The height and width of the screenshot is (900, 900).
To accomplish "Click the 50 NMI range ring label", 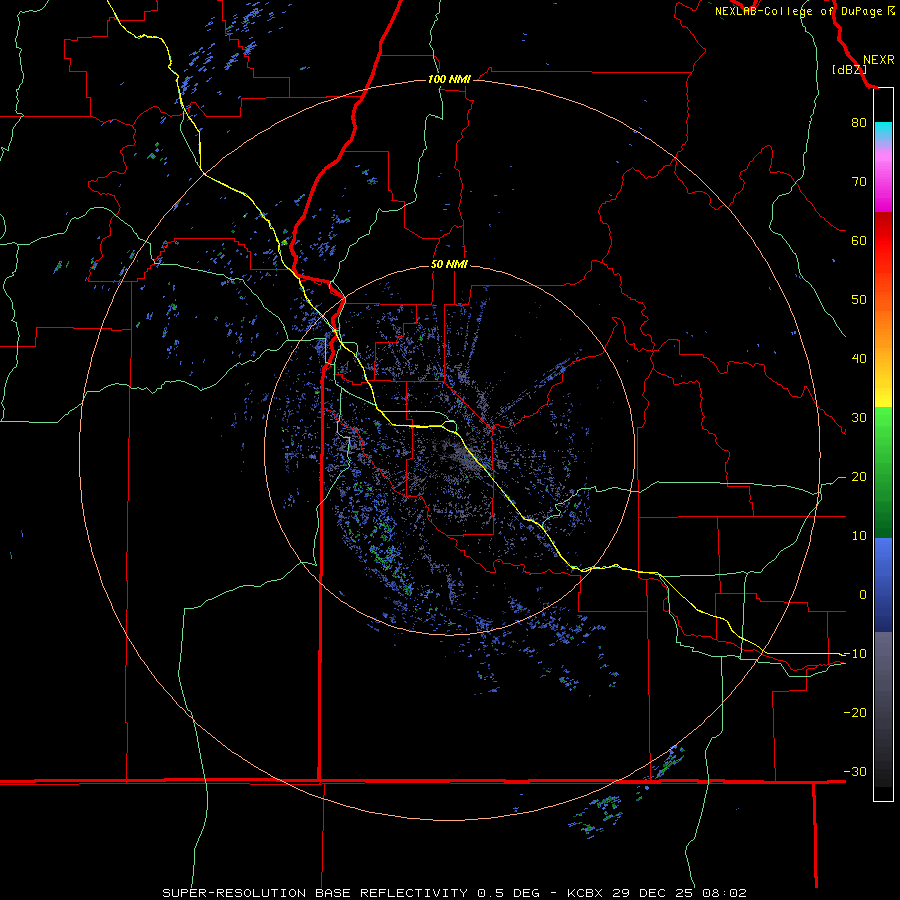I will point(449,265).
